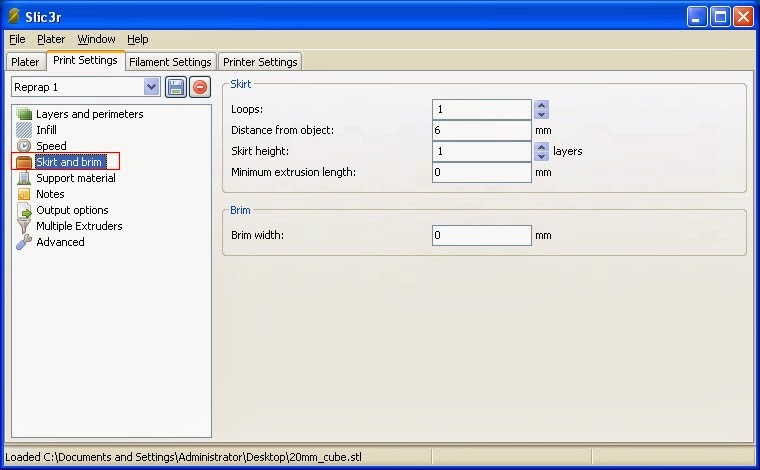Delete the current preset
This screenshot has height=470, width=760.
[200, 87]
